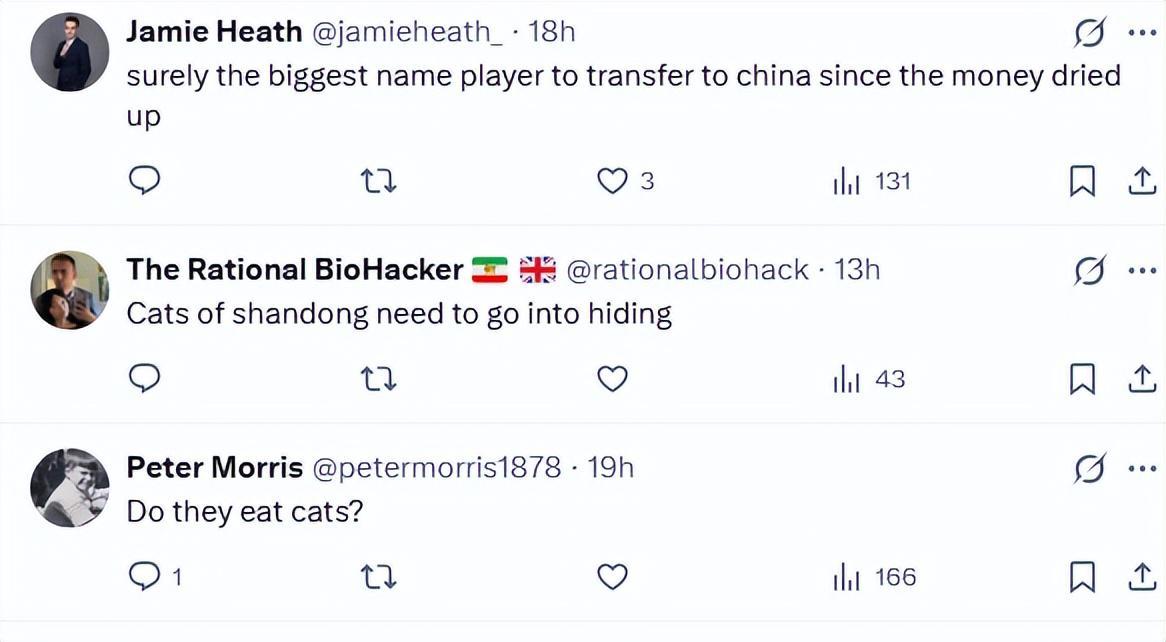Click The Rational BioHacker's avatar

(x=69, y=290)
